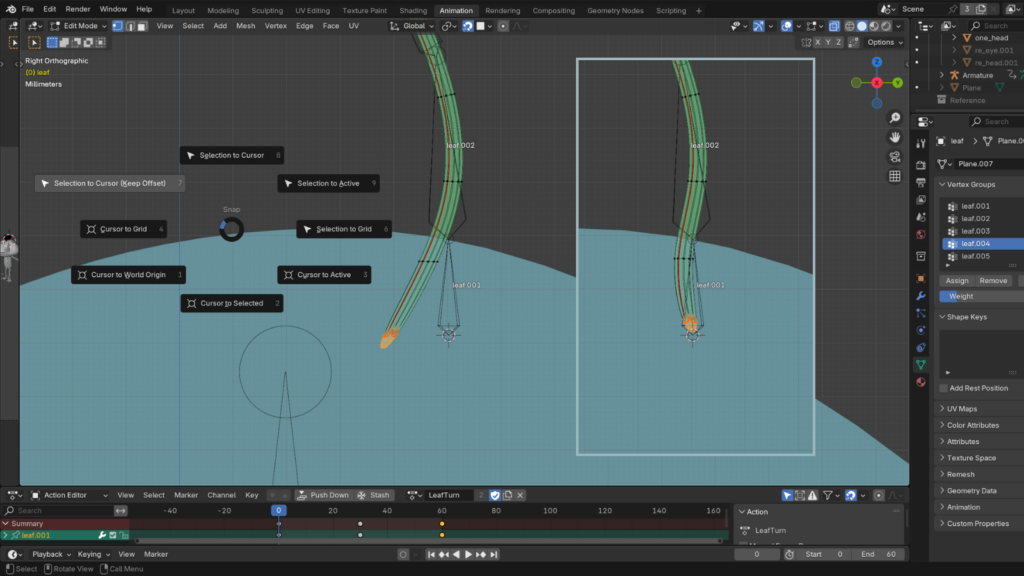
Task: Open the Action Editor mode dropdown
Action: [70, 495]
